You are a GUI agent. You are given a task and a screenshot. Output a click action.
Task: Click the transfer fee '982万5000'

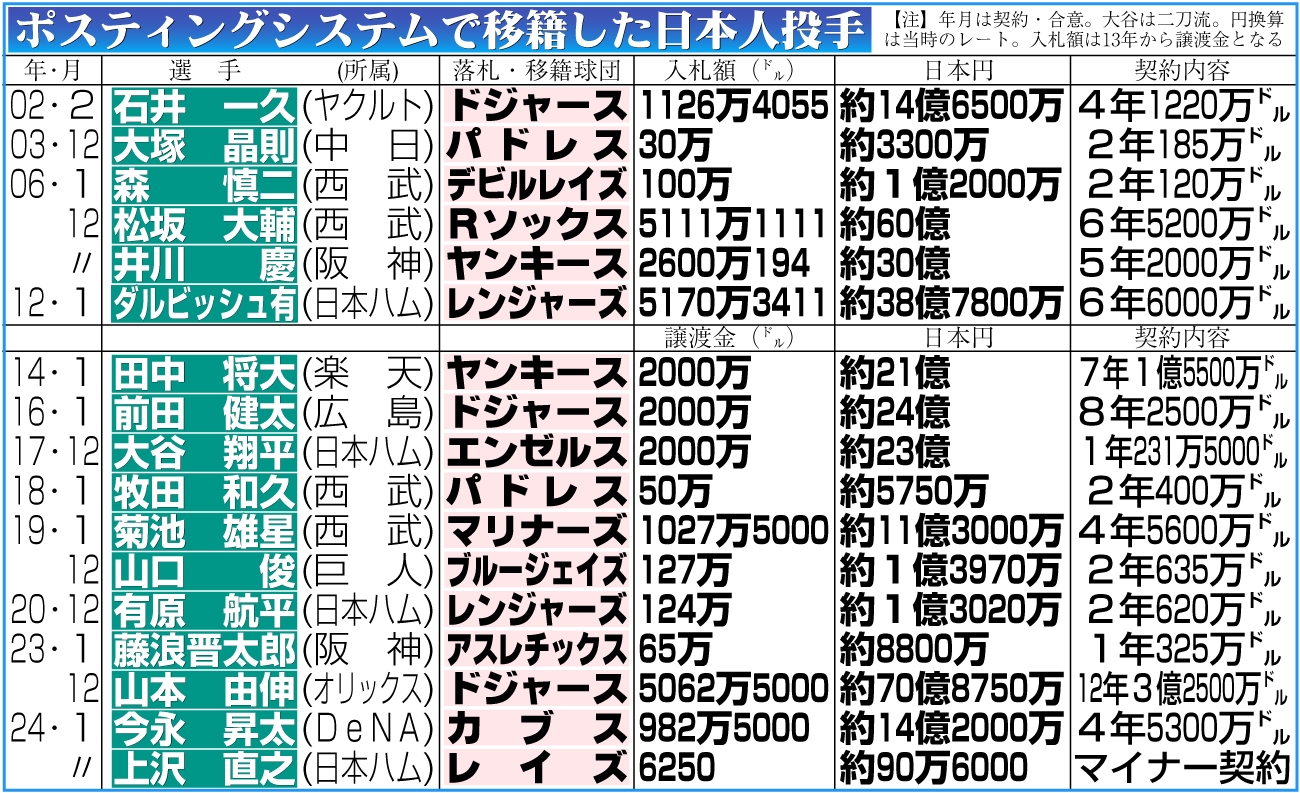[725, 729]
